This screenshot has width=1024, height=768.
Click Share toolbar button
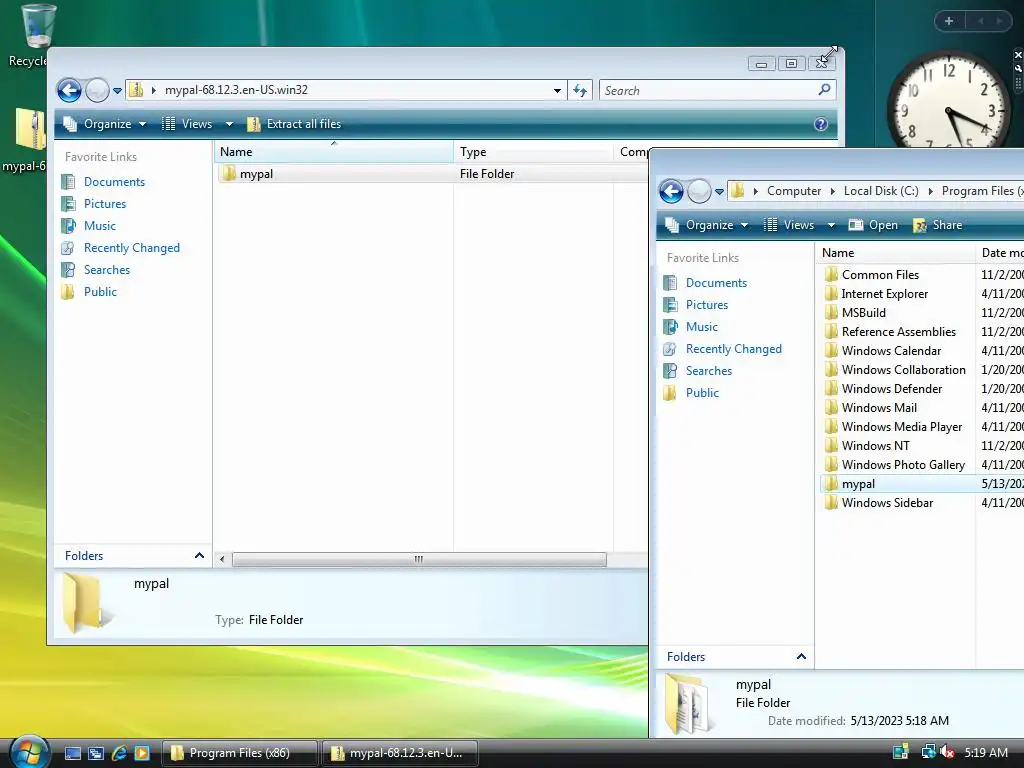click(x=938, y=225)
